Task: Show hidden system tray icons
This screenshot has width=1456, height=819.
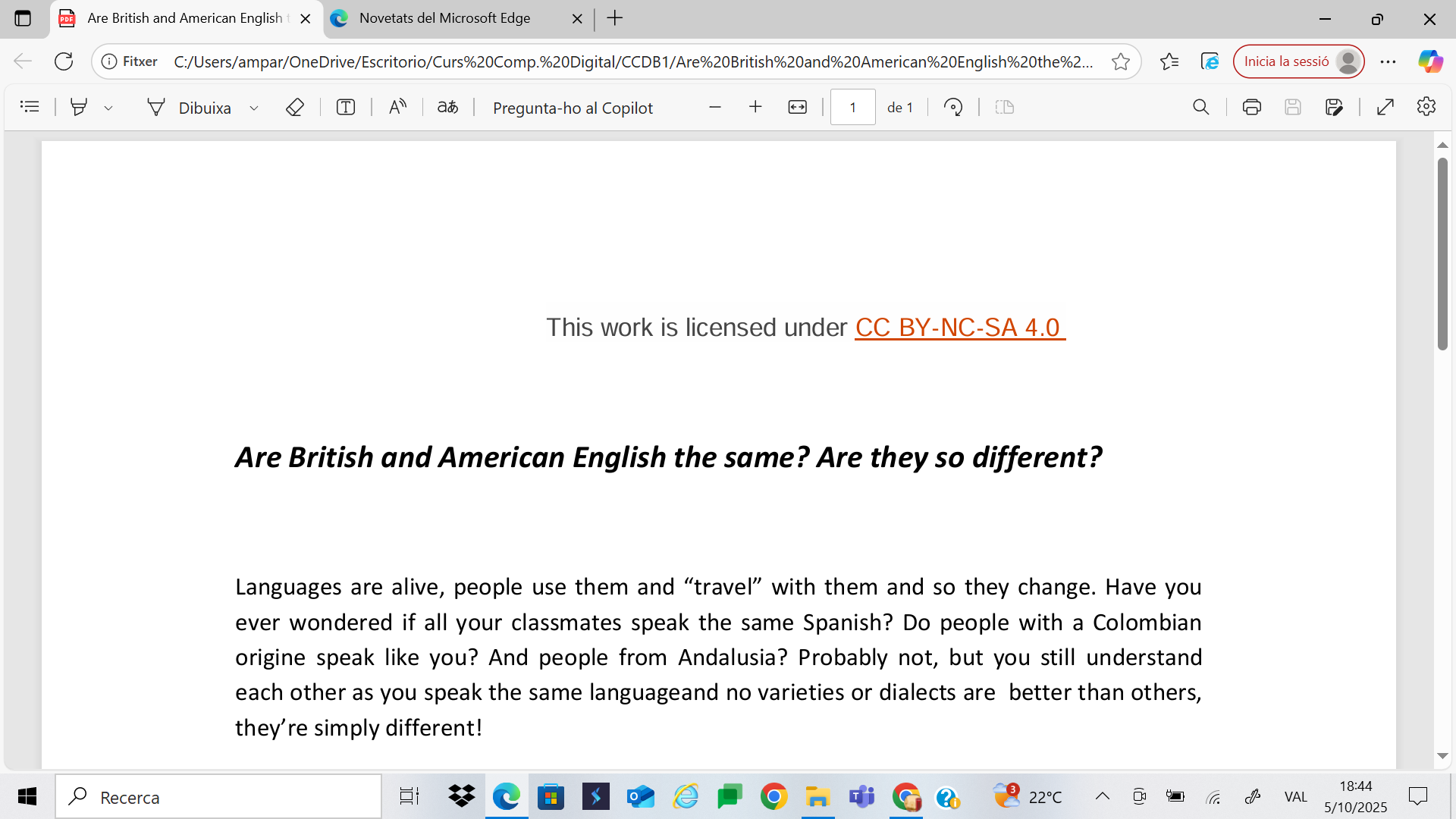Action: 1102,796
